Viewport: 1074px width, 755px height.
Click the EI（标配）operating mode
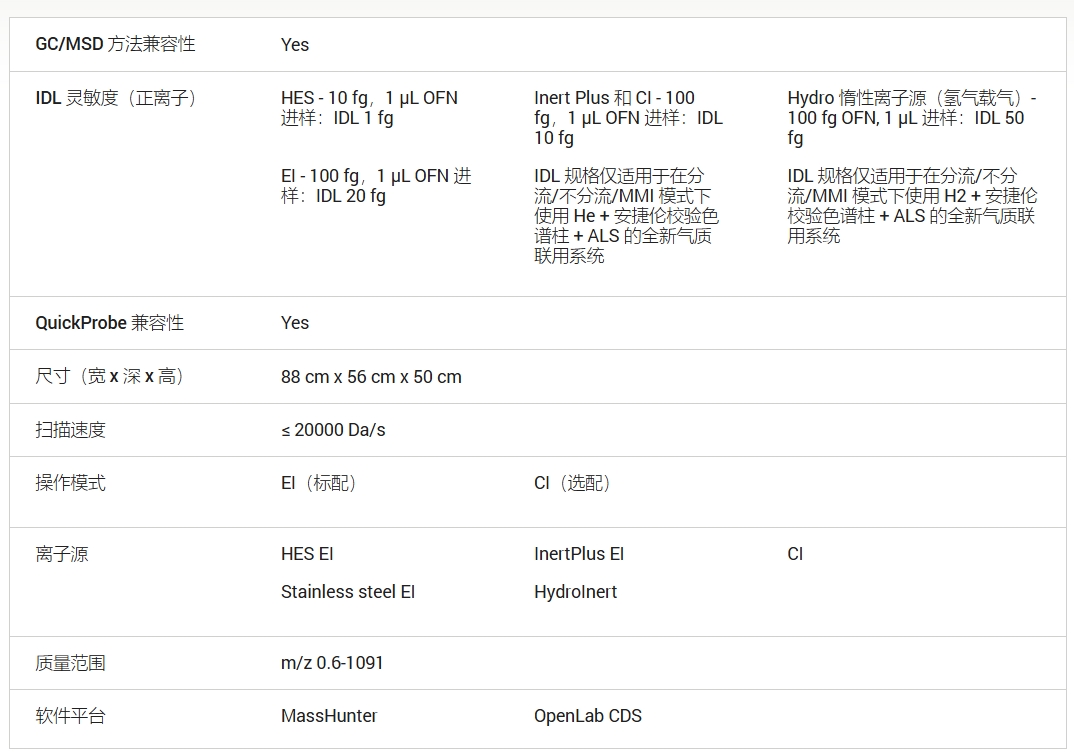click(321, 483)
